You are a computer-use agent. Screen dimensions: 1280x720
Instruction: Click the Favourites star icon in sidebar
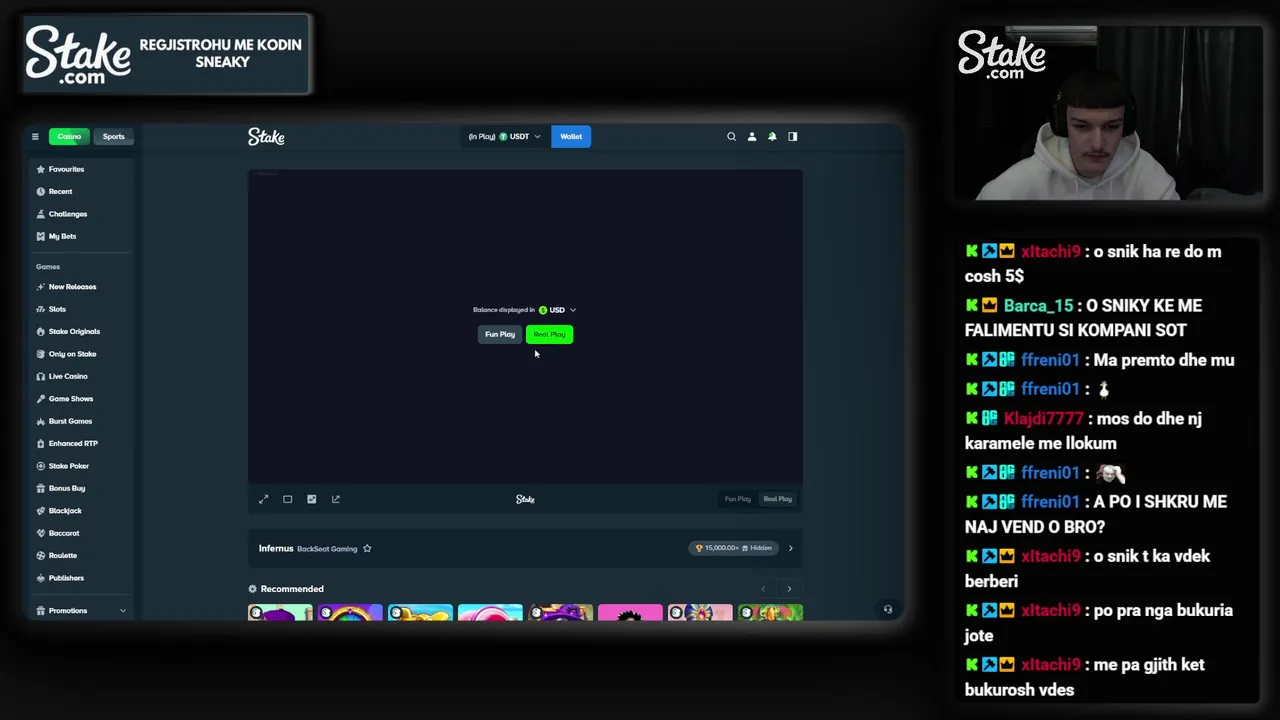point(40,169)
